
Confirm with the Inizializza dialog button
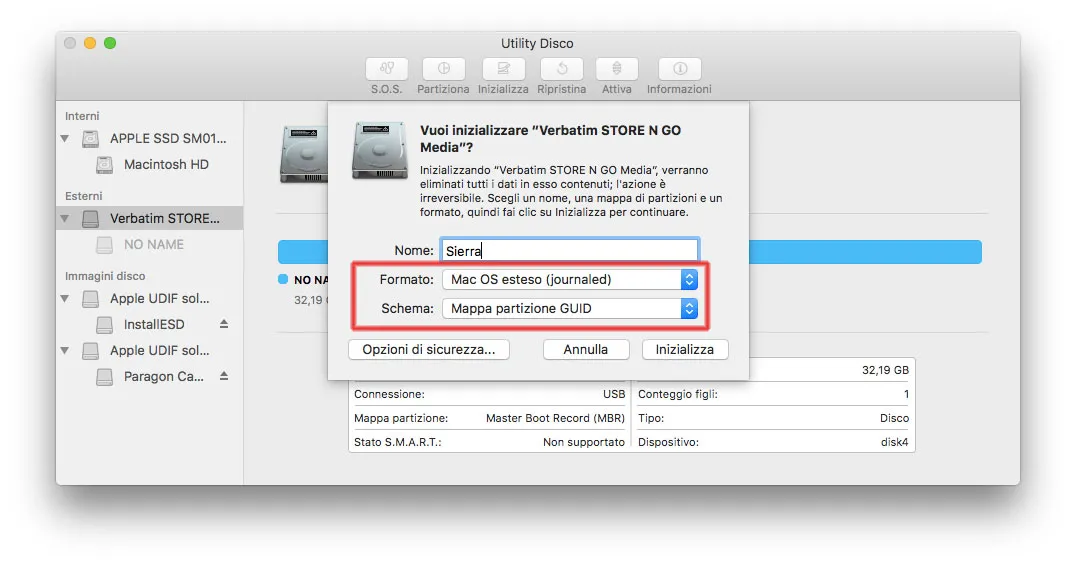[685, 349]
